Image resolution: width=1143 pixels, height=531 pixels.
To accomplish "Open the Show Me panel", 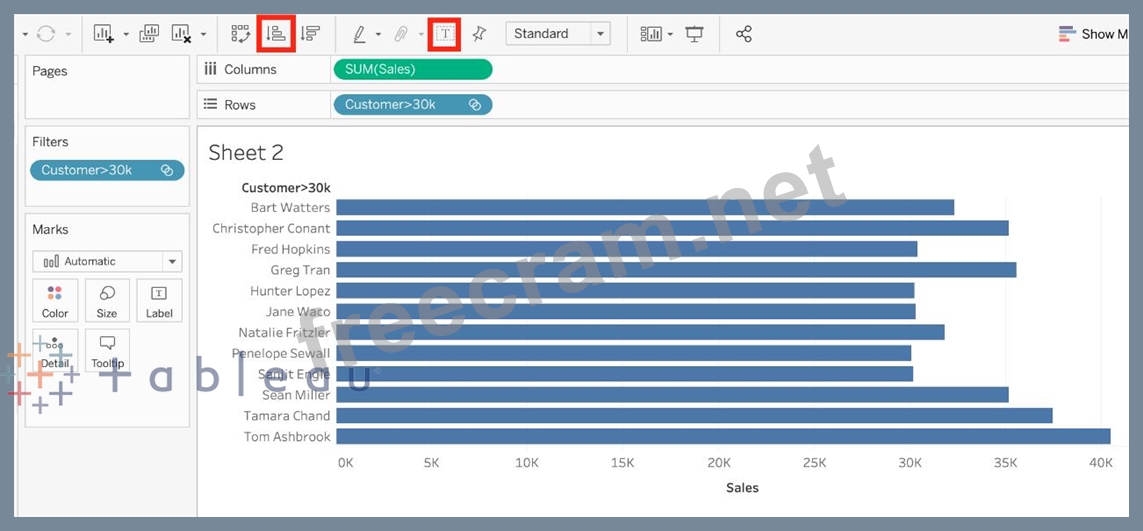I will [x=1095, y=34].
